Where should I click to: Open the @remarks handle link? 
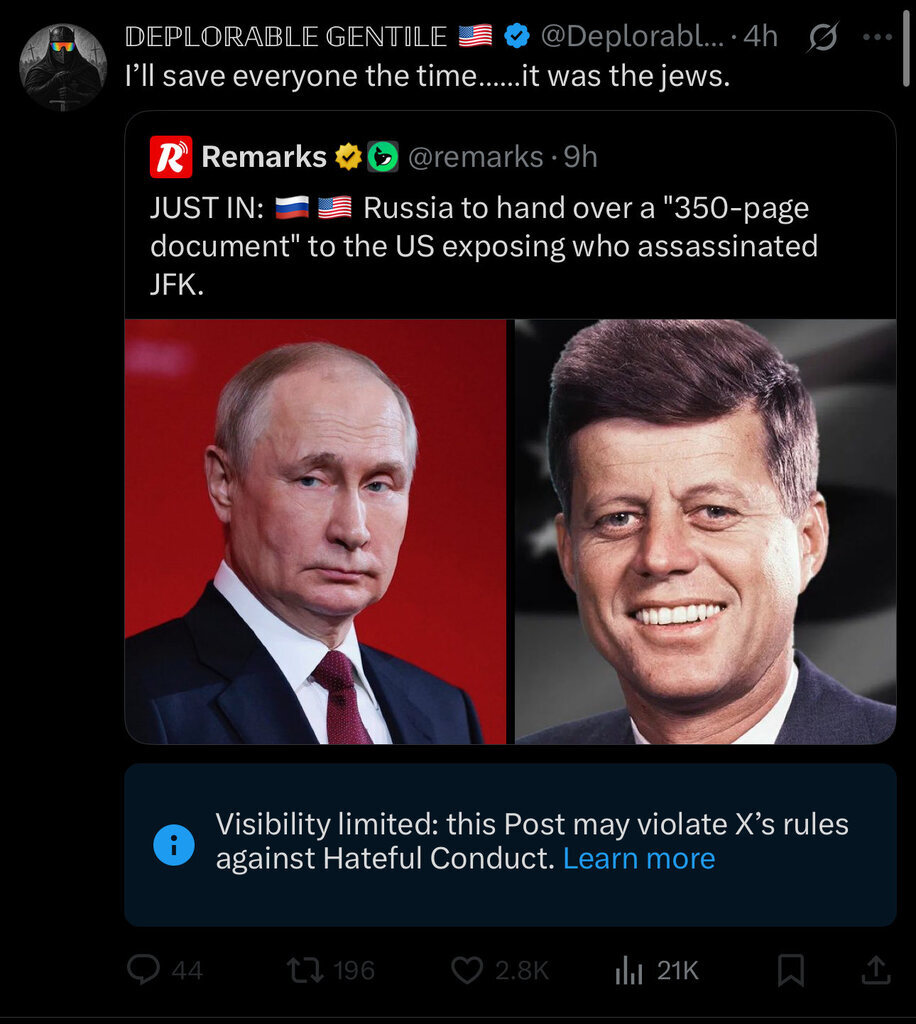pos(475,157)
